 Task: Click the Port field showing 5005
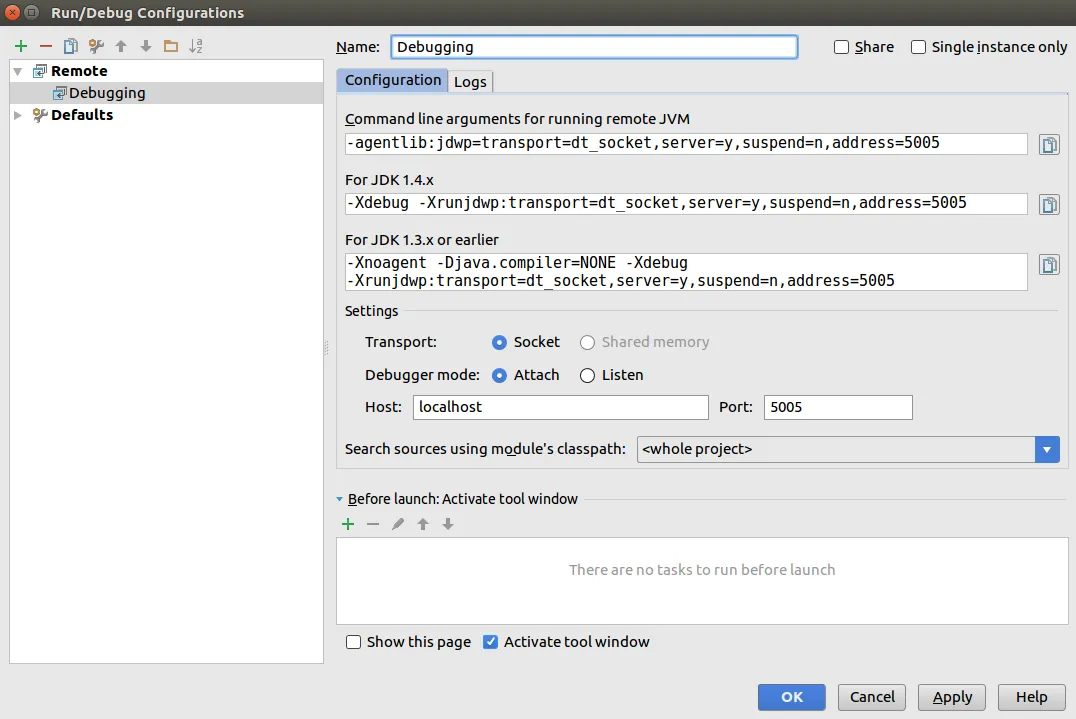click(x=838, y=407)
